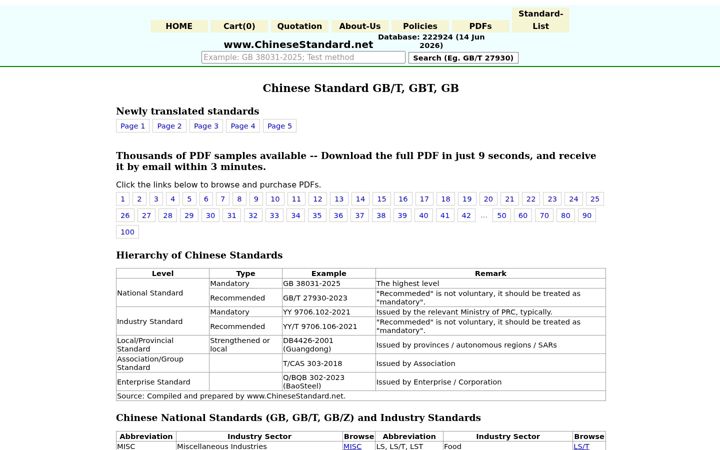Browse PDF list page 38
The image size is (720, 450).
[381, 215]
